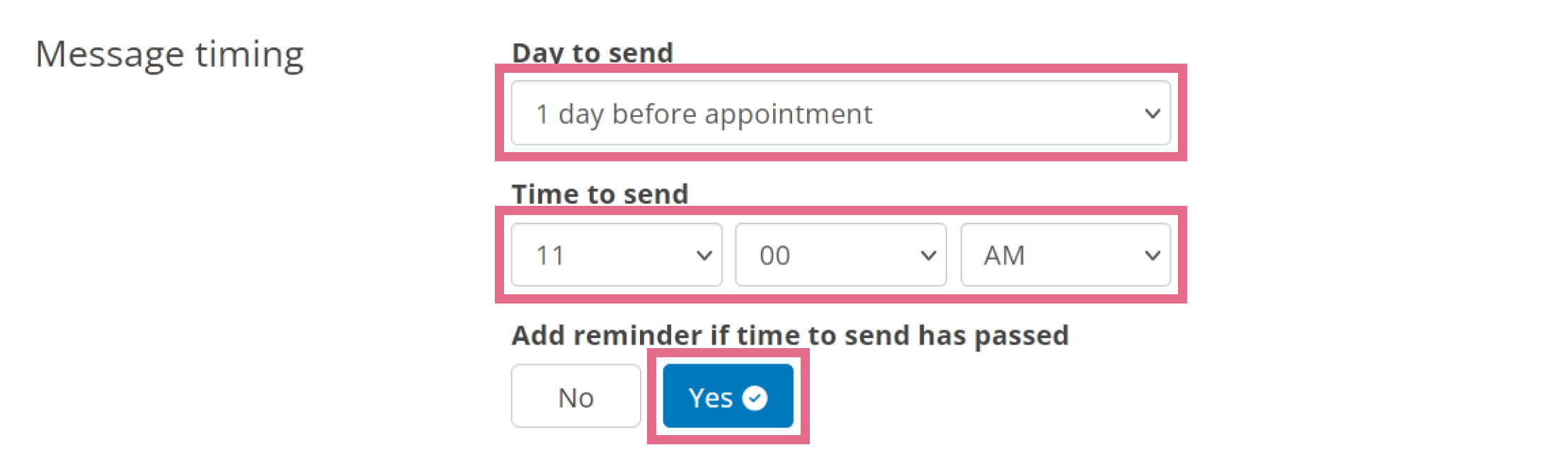Screen dimensions: 1568x474
Task: Click the chevron arrow beside minutes 00
Action: [928, 255]
